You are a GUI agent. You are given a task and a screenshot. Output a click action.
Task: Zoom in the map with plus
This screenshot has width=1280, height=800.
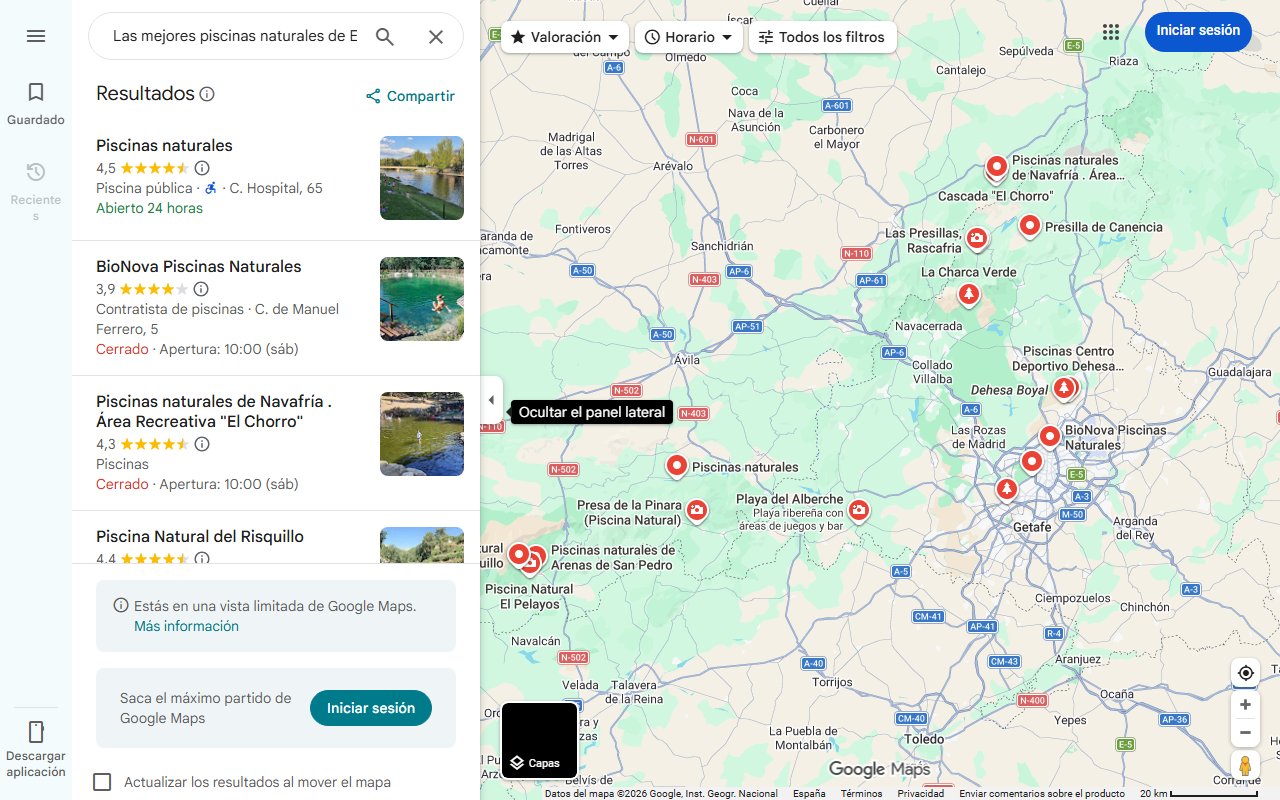[1245, 704]
